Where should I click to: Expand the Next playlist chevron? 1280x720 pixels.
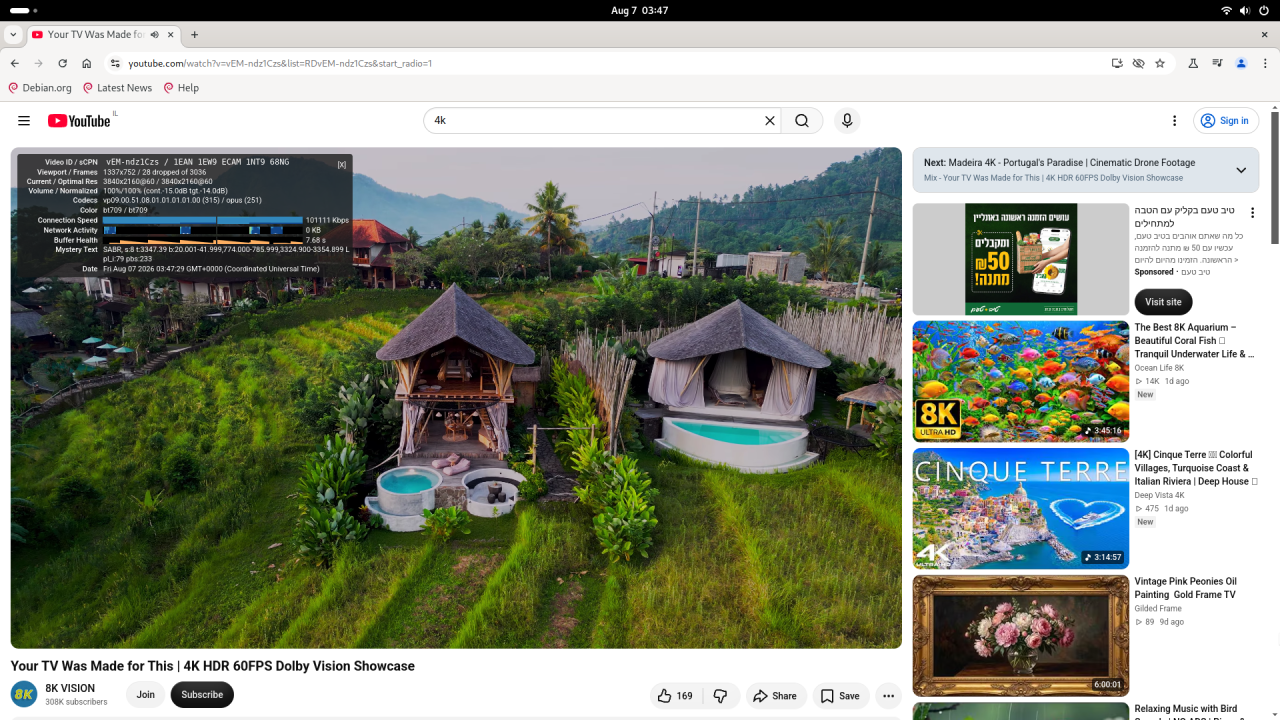(x=1241, y=170)
